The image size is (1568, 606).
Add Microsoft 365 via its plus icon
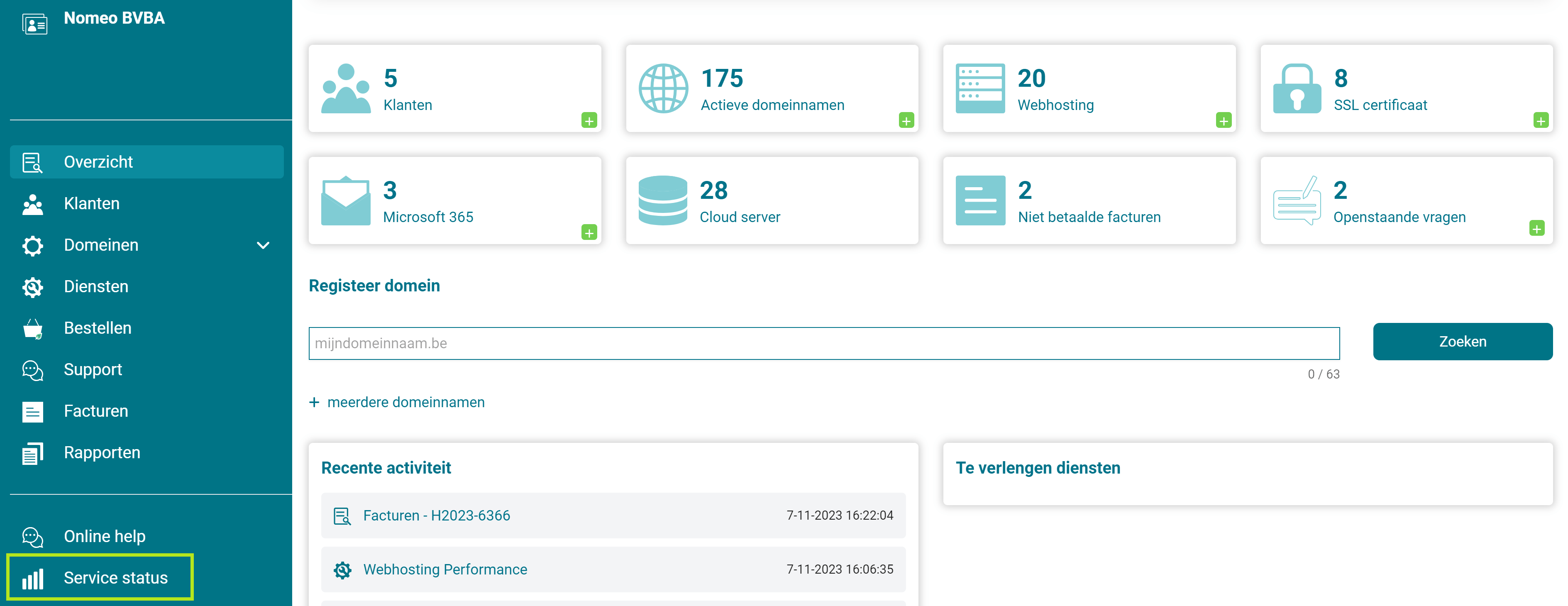tap(589, 233)
